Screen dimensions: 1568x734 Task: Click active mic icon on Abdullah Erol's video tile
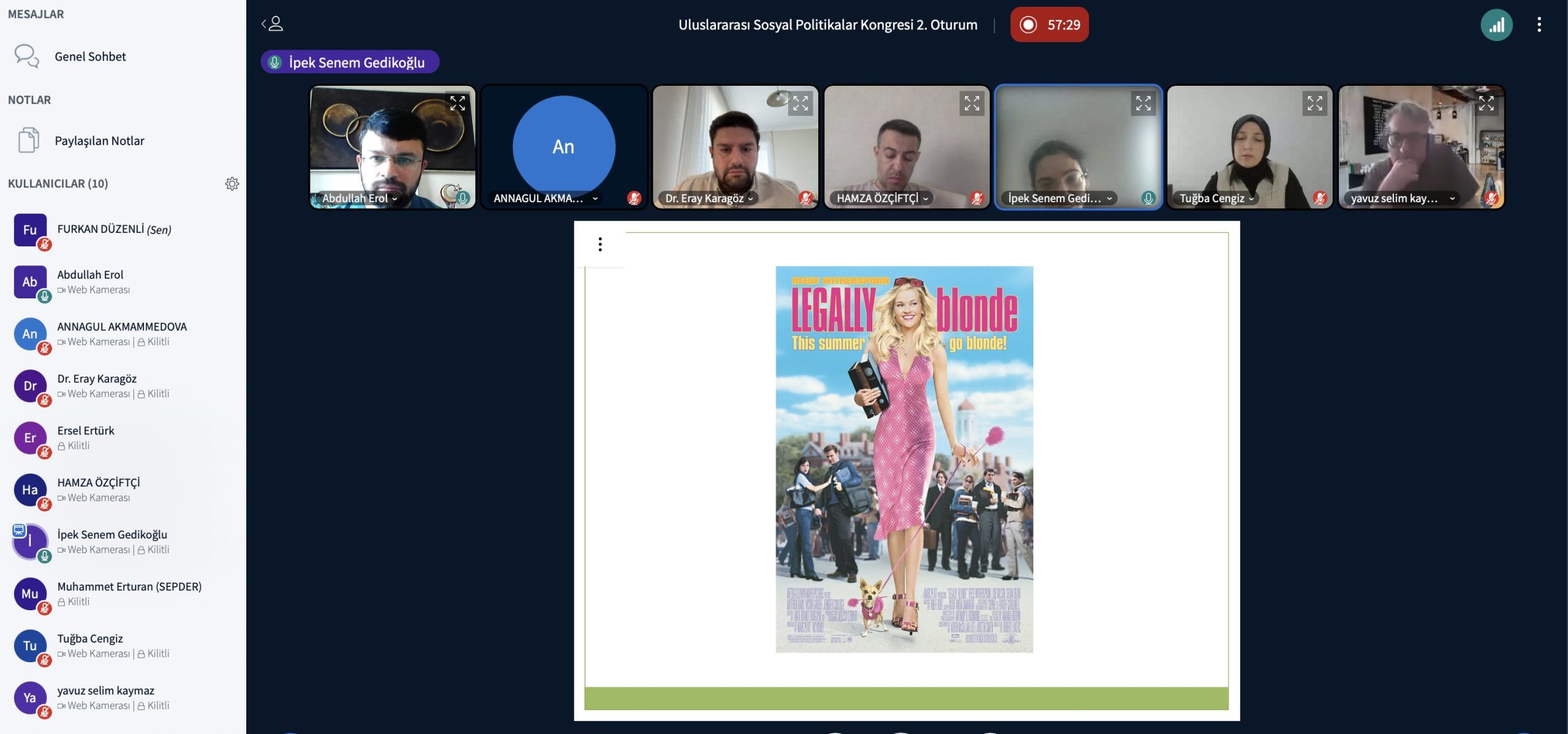click(x=463, y=198)
